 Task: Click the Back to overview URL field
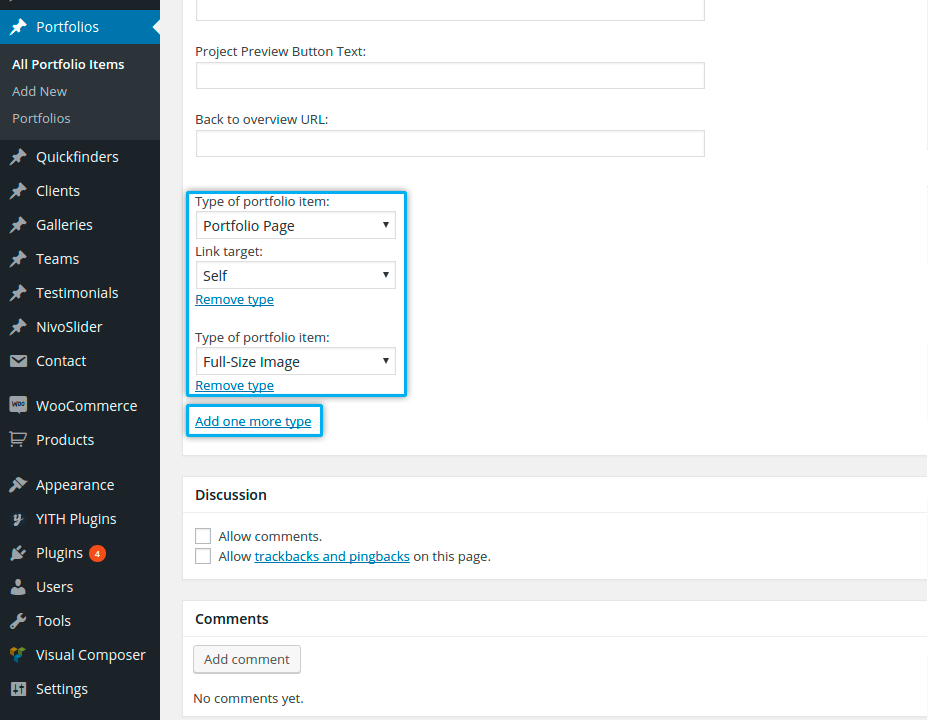click(x=450, y=144)
